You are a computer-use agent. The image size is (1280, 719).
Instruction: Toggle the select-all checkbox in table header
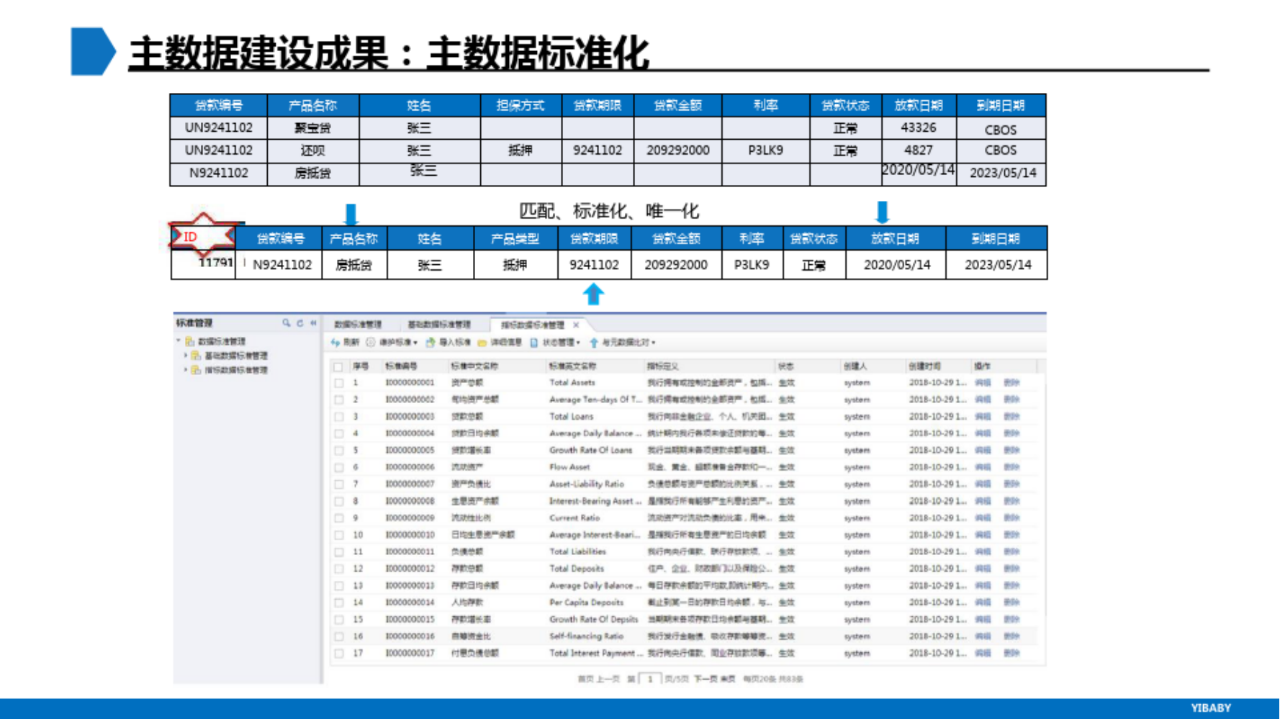click(x=338, y=367)
